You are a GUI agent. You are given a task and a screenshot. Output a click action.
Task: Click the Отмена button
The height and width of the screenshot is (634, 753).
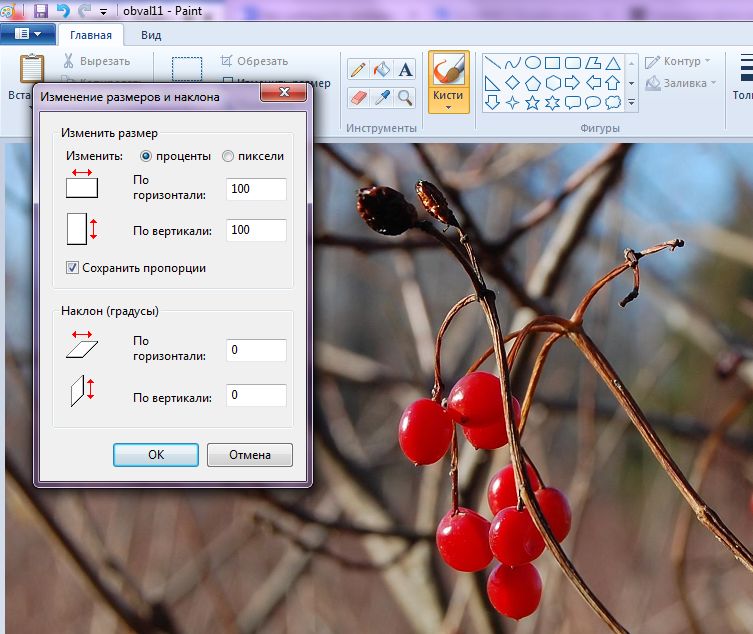click(x=250, y=454)
